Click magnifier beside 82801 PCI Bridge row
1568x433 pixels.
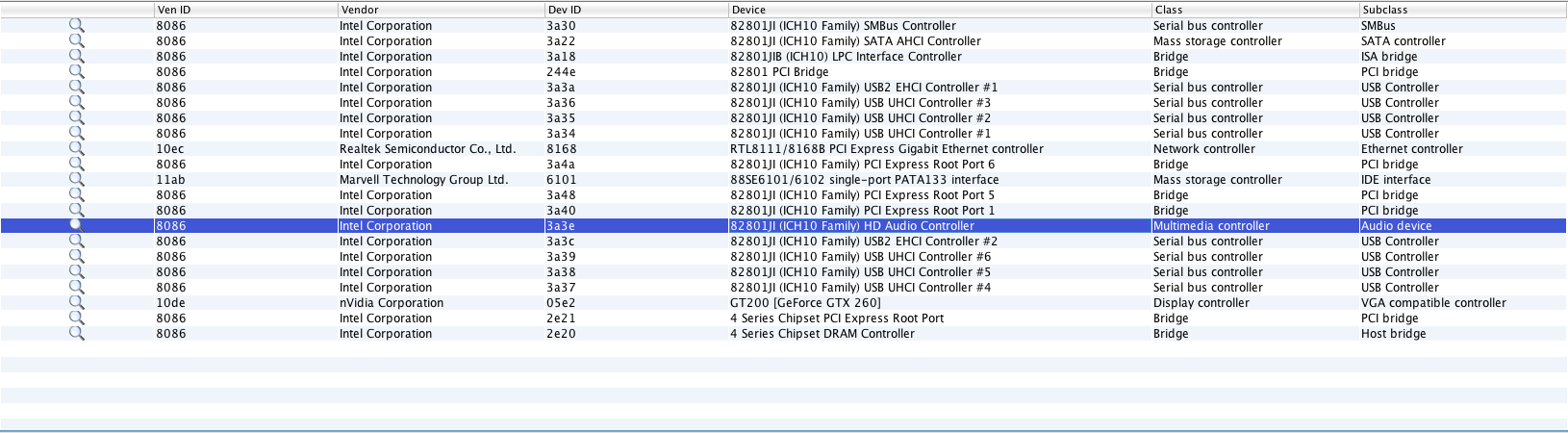76,72
